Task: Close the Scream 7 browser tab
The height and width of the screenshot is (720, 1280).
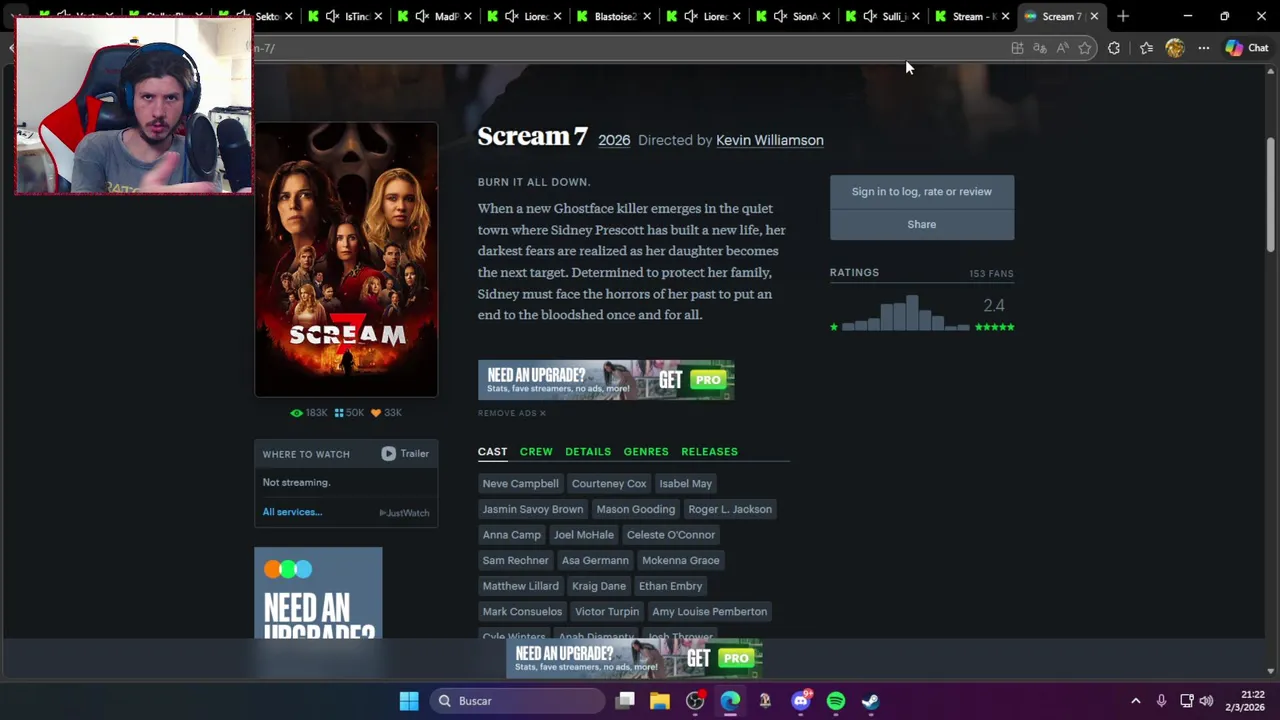Action: pyautogui.click(x=1094, y=16)
